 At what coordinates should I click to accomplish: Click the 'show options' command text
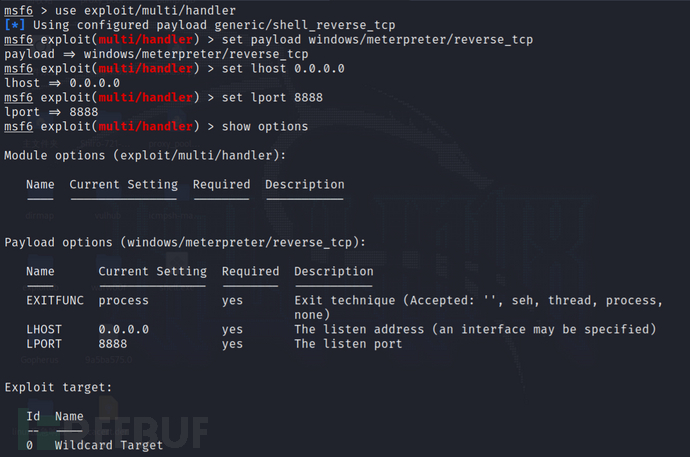click(265, 127)
